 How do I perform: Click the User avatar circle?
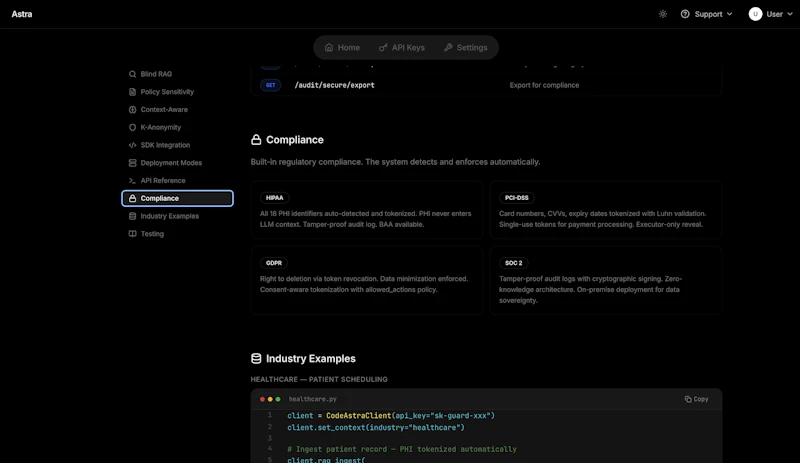pos(755,14)
